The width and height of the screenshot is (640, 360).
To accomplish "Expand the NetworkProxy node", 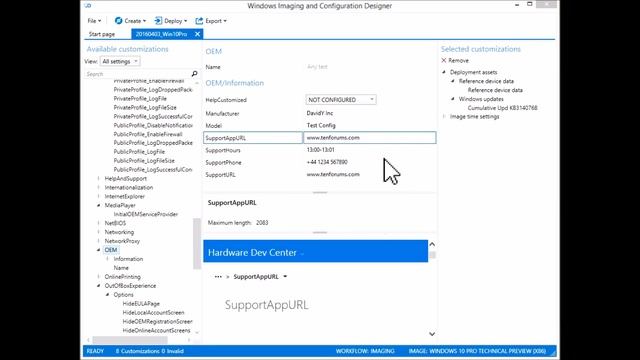I will pos(98,241).
